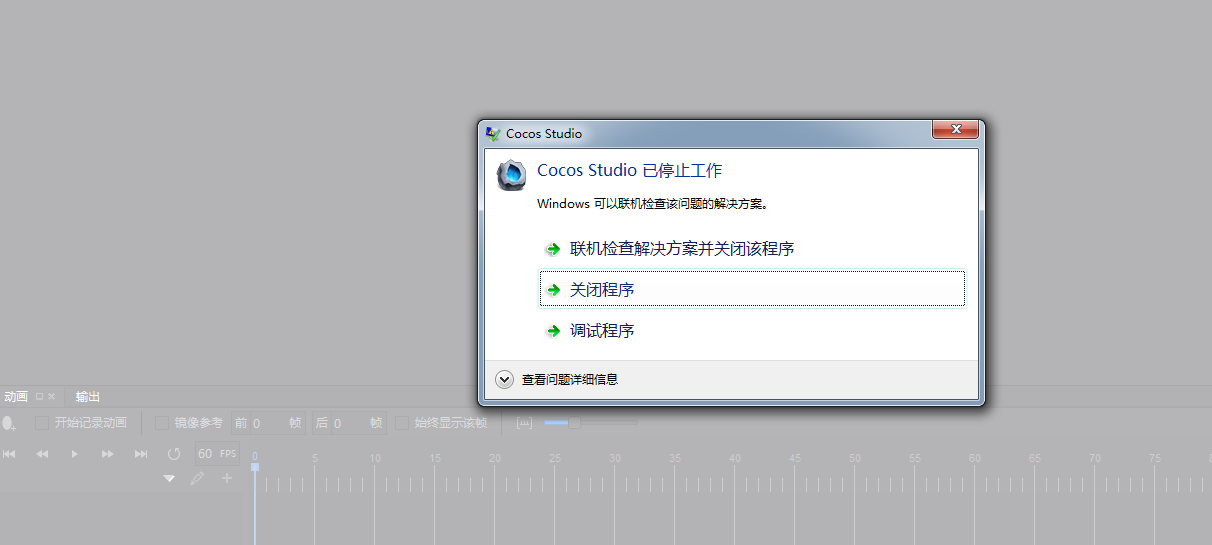
Task: Close the Cocos Studio error dialog
Action: pyautogui.click(x=955, y=130)
